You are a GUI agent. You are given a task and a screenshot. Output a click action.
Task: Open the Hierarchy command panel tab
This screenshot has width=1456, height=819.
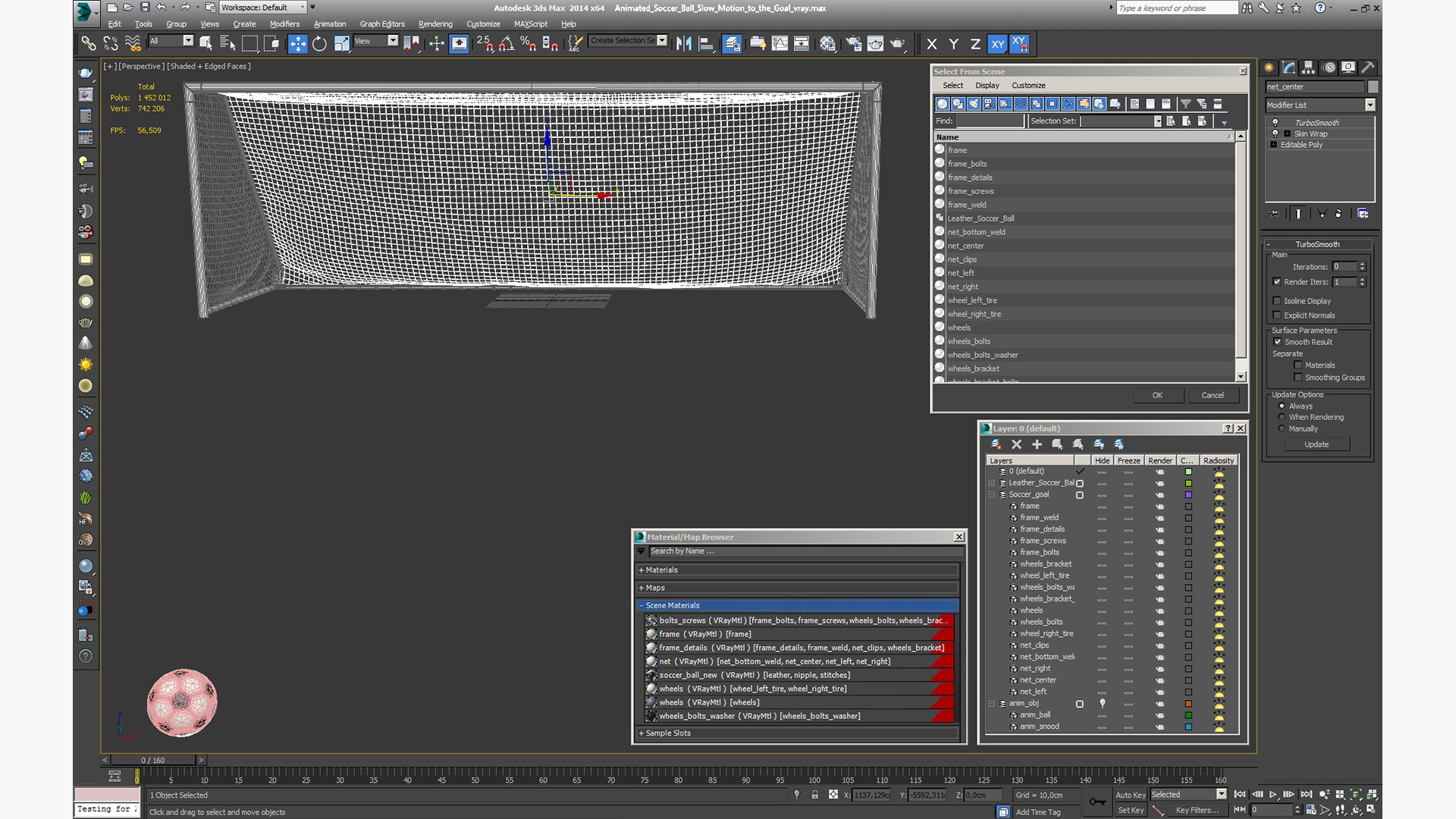(1309, 67)
